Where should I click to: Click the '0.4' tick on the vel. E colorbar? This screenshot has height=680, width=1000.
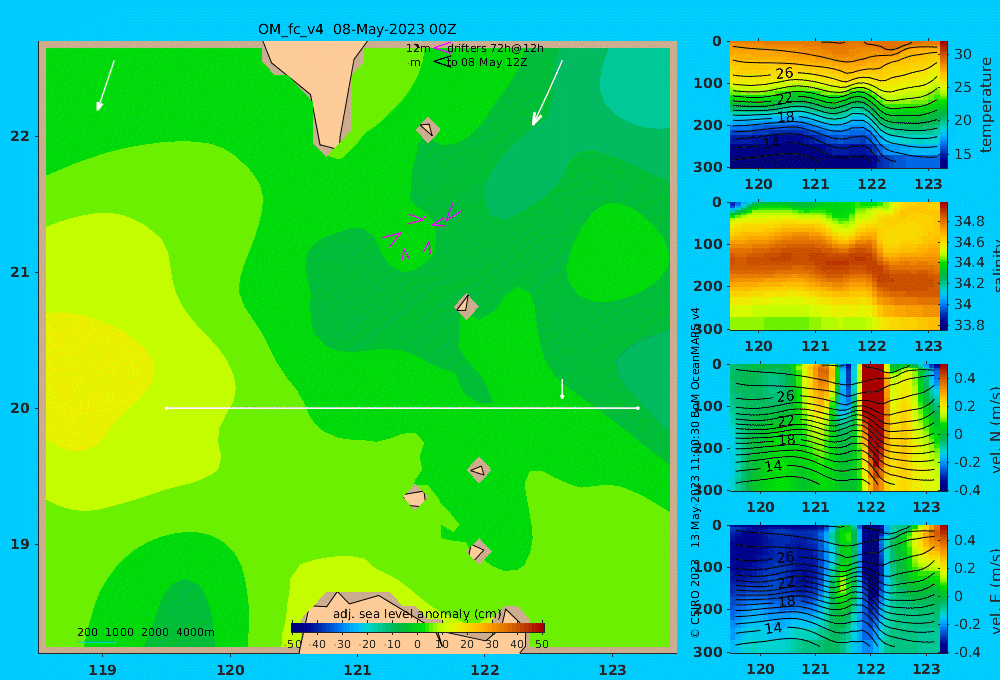pos(964,540)
